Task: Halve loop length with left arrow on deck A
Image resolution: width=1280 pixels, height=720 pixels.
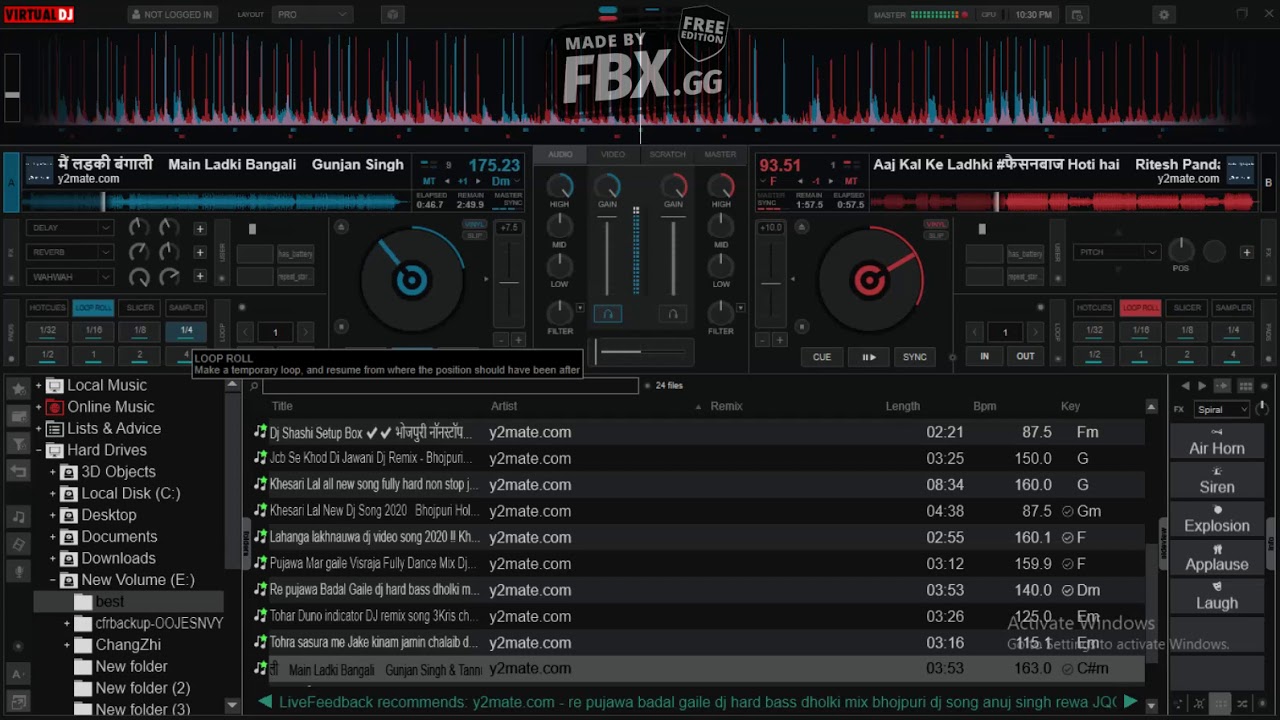Action: point(246,332)
